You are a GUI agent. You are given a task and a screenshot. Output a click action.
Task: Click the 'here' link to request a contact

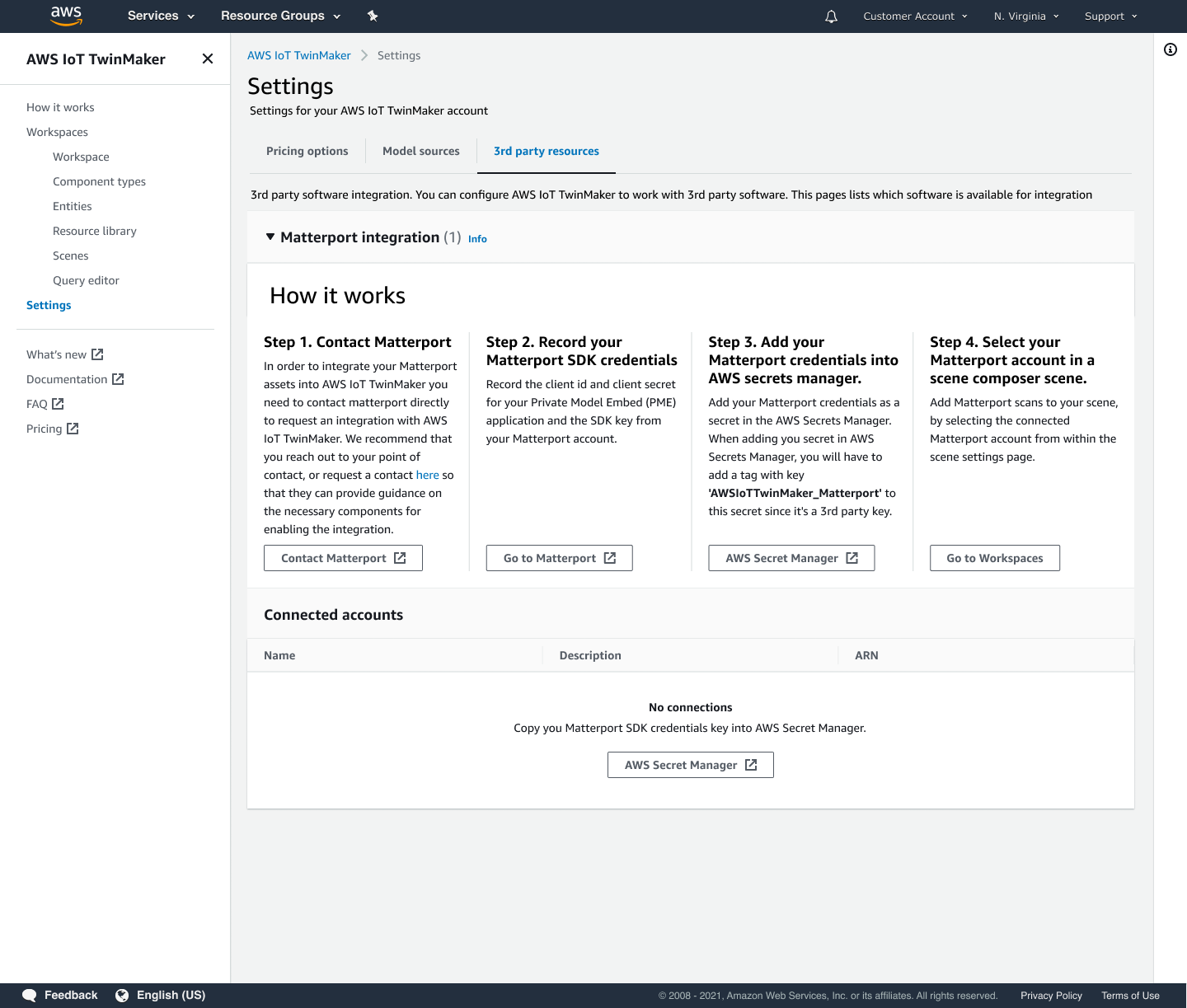428,475
